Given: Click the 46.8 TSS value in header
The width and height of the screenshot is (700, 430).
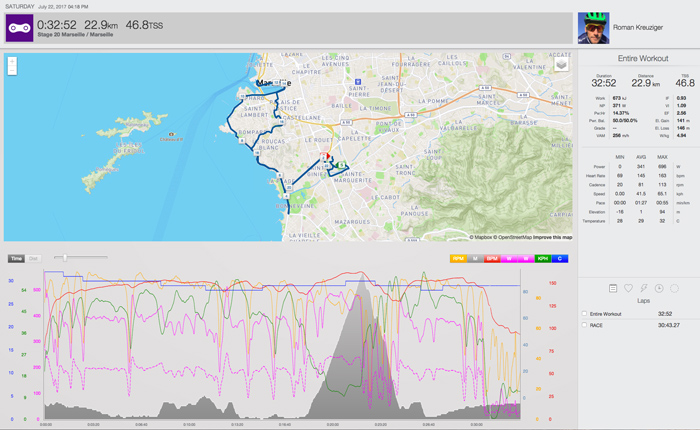Looking at the screenshot, I should [144, 25].
